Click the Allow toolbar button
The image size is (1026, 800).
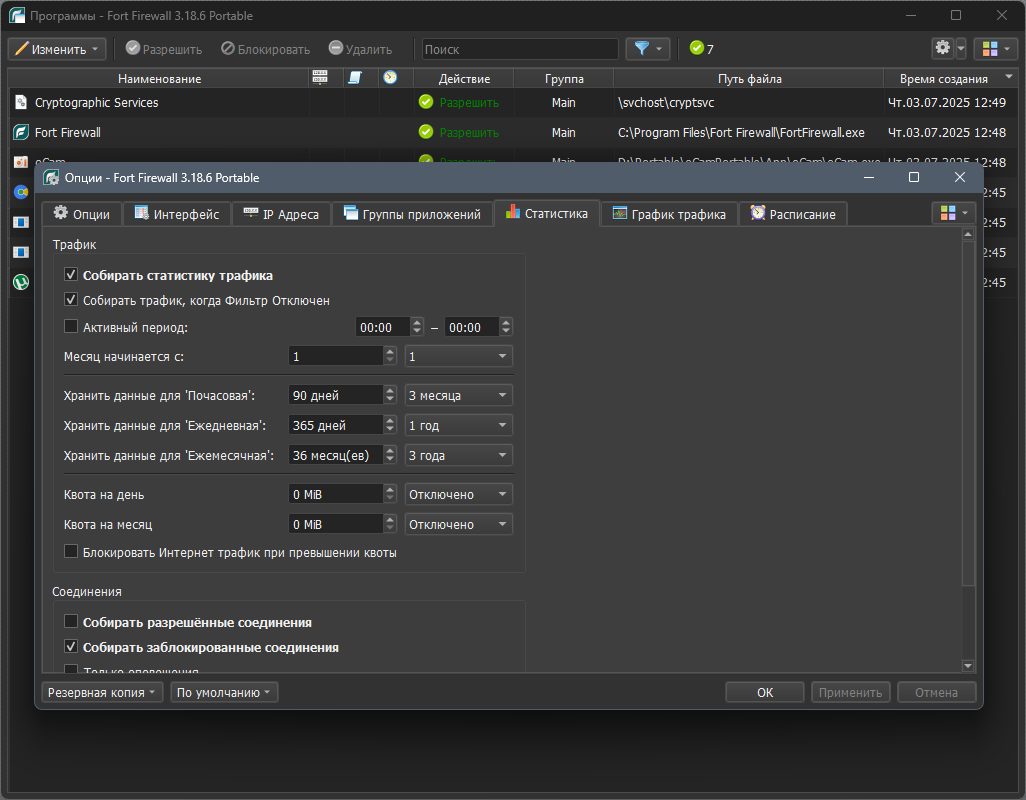coord(164,49)
